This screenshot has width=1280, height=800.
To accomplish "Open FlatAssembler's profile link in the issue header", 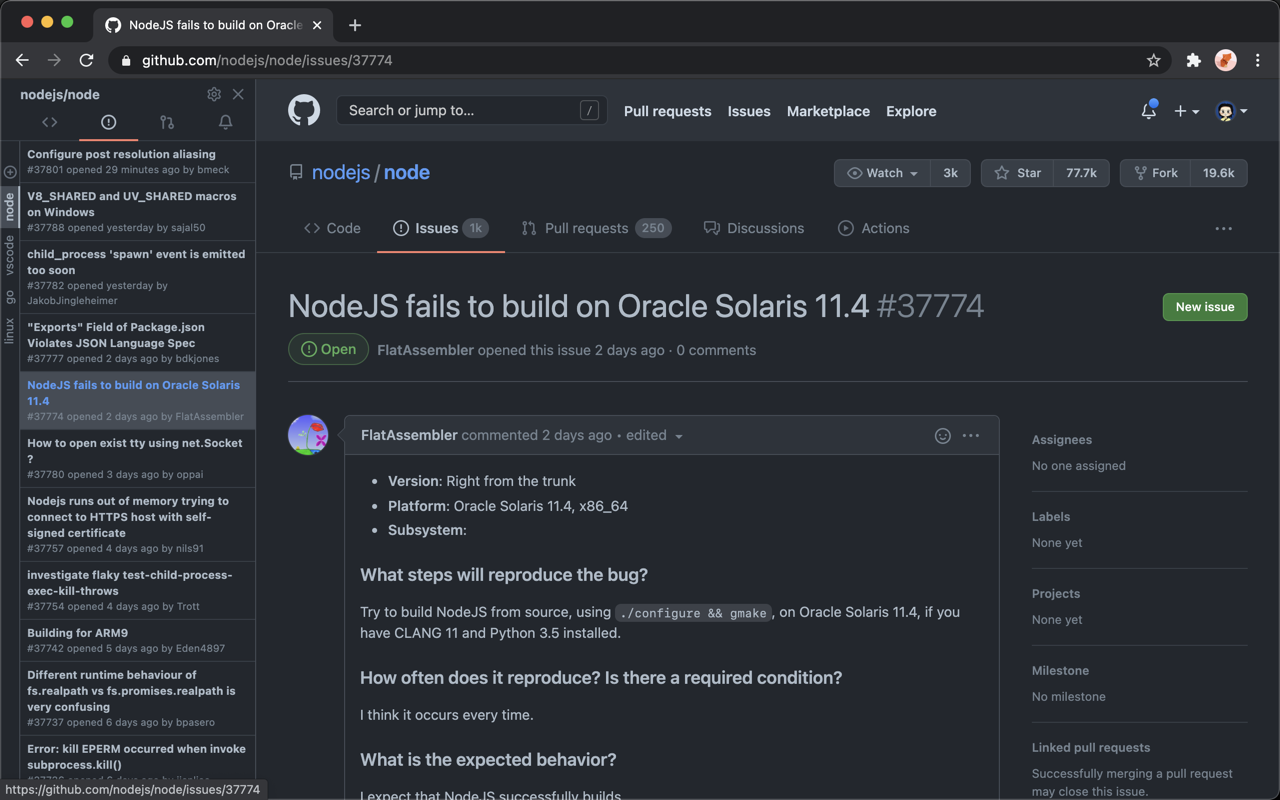I will [425, 350].
